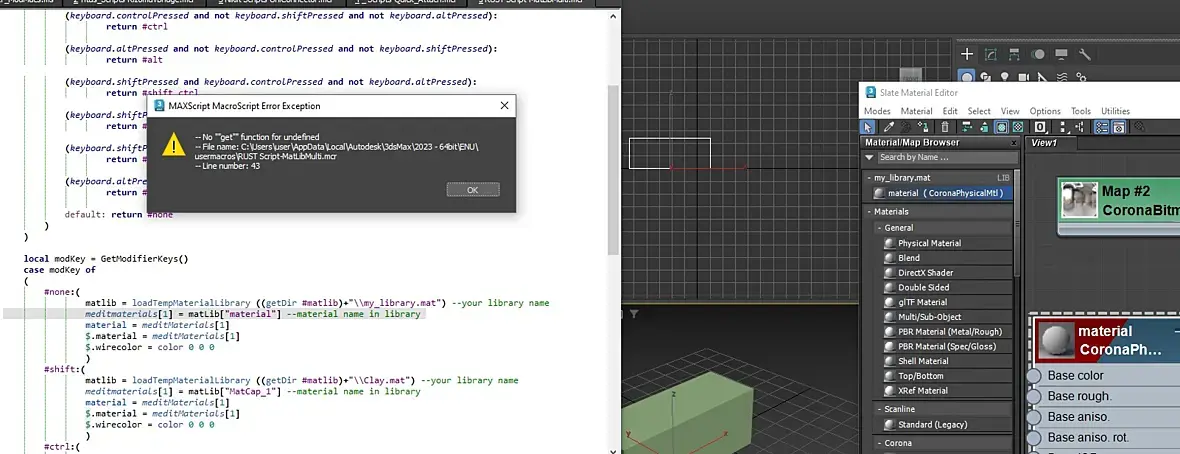The height and width of the screenshot is (454, 1180).
Task: Select Physical Material in browser
Action: coord(947,243)
